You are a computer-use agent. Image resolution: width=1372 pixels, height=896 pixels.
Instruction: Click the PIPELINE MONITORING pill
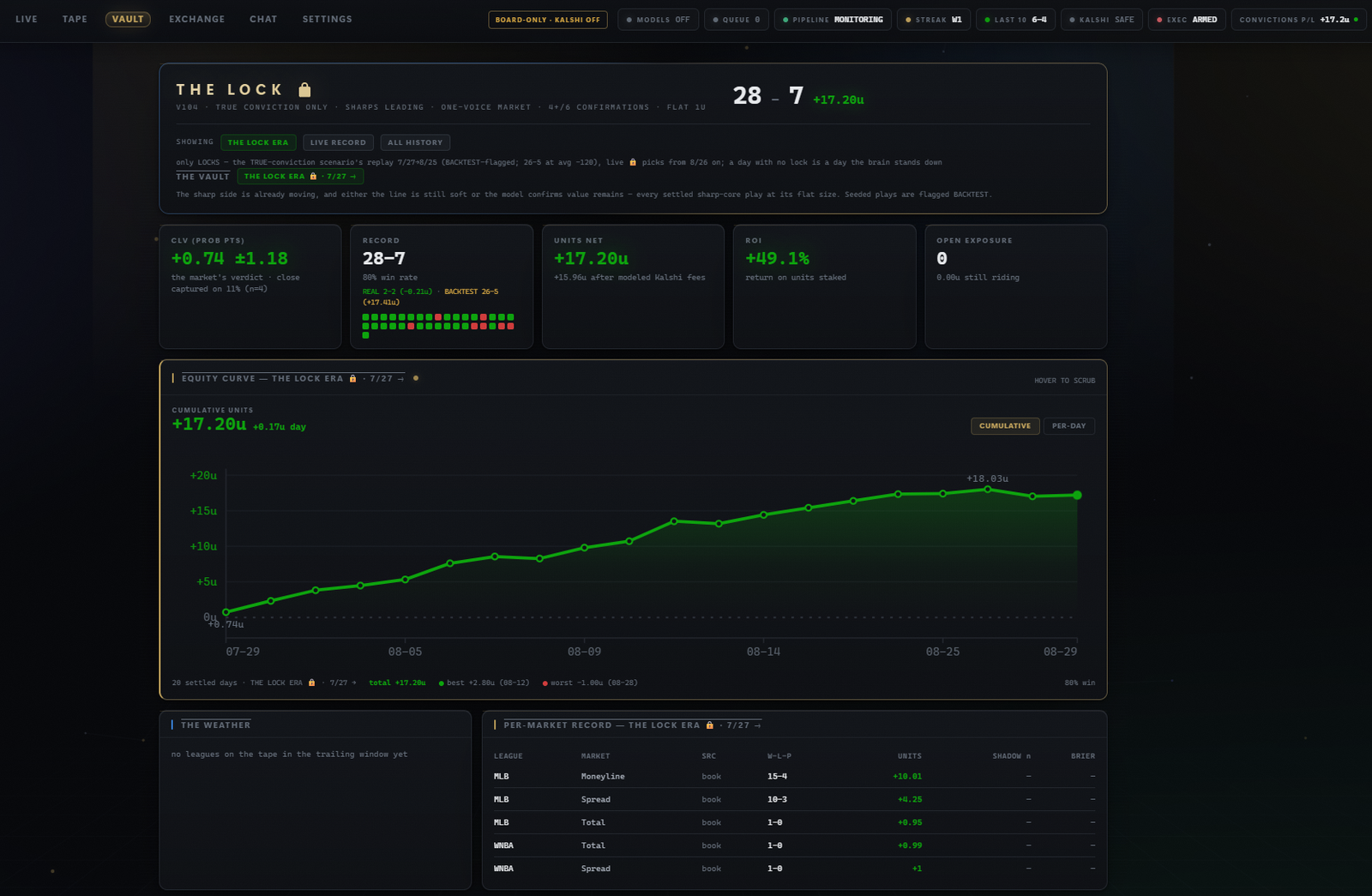pyautogui.click(x=833, y=20)
